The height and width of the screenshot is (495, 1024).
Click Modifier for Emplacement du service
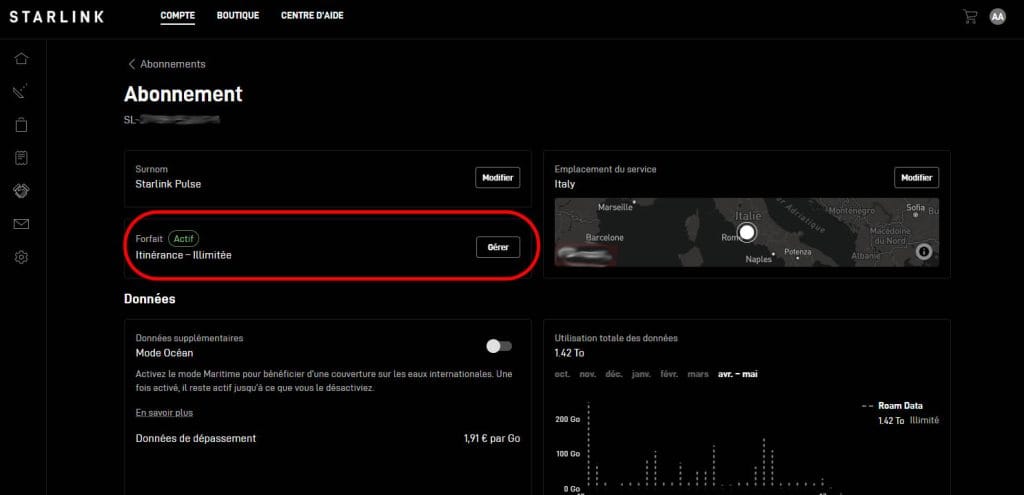[x=916, y=178]
